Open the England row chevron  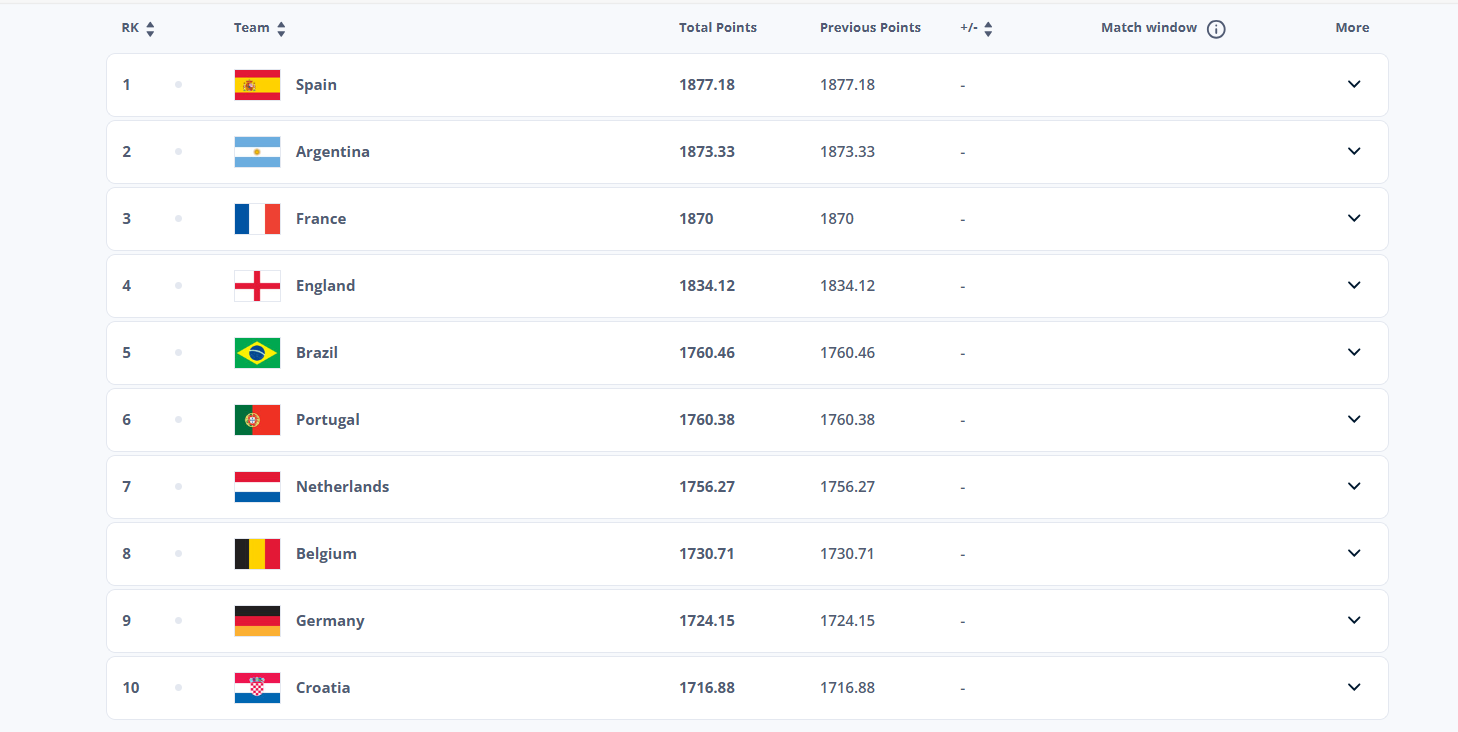pos(1354,285)
